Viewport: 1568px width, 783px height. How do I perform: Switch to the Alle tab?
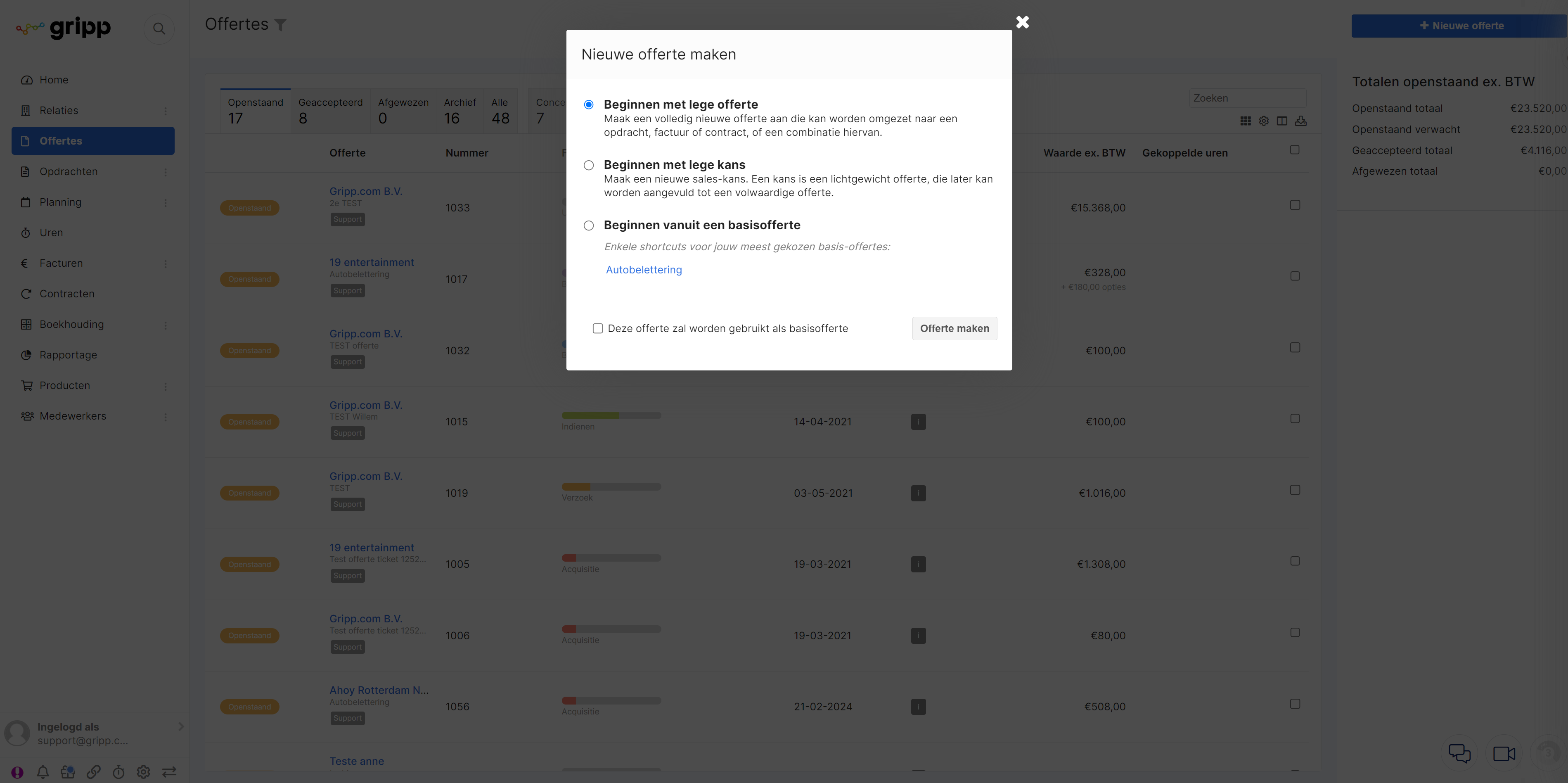tap(500, 111)
